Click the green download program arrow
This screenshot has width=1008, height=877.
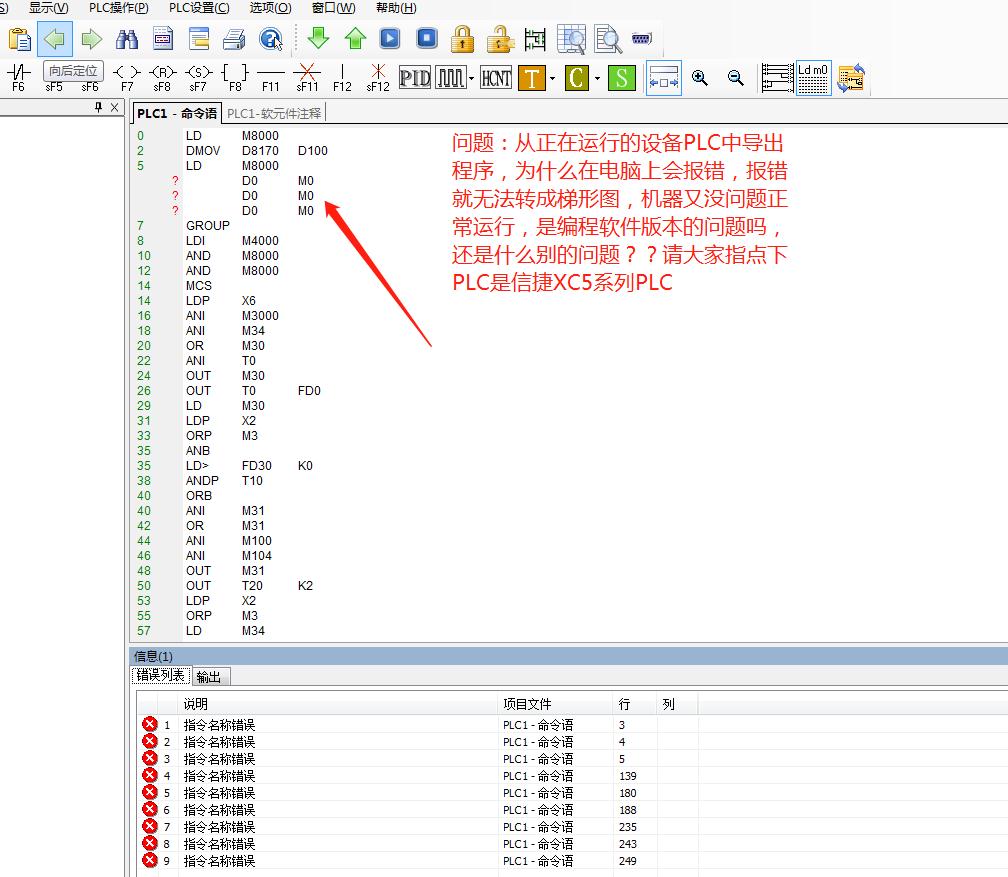pos(319,39)
